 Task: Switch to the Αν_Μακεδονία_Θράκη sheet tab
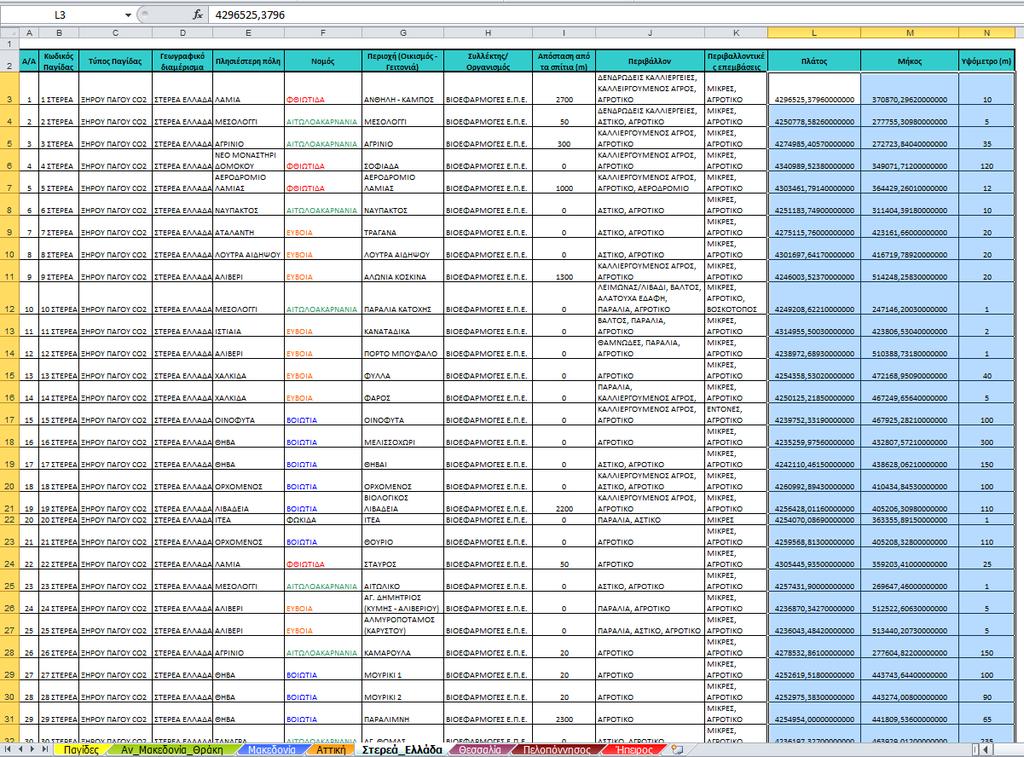pos(172,750)
